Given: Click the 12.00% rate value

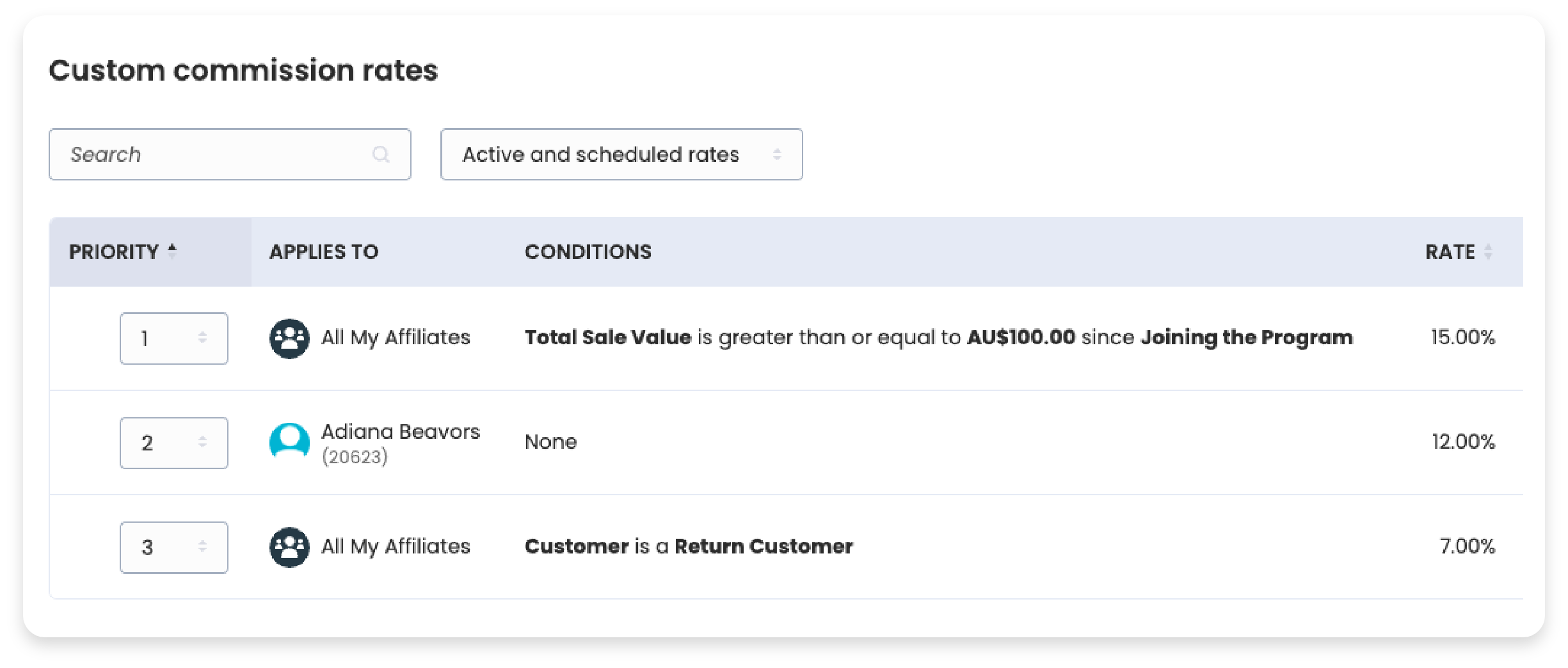Looking at the screenshot, I should (x=1463, y=441).
